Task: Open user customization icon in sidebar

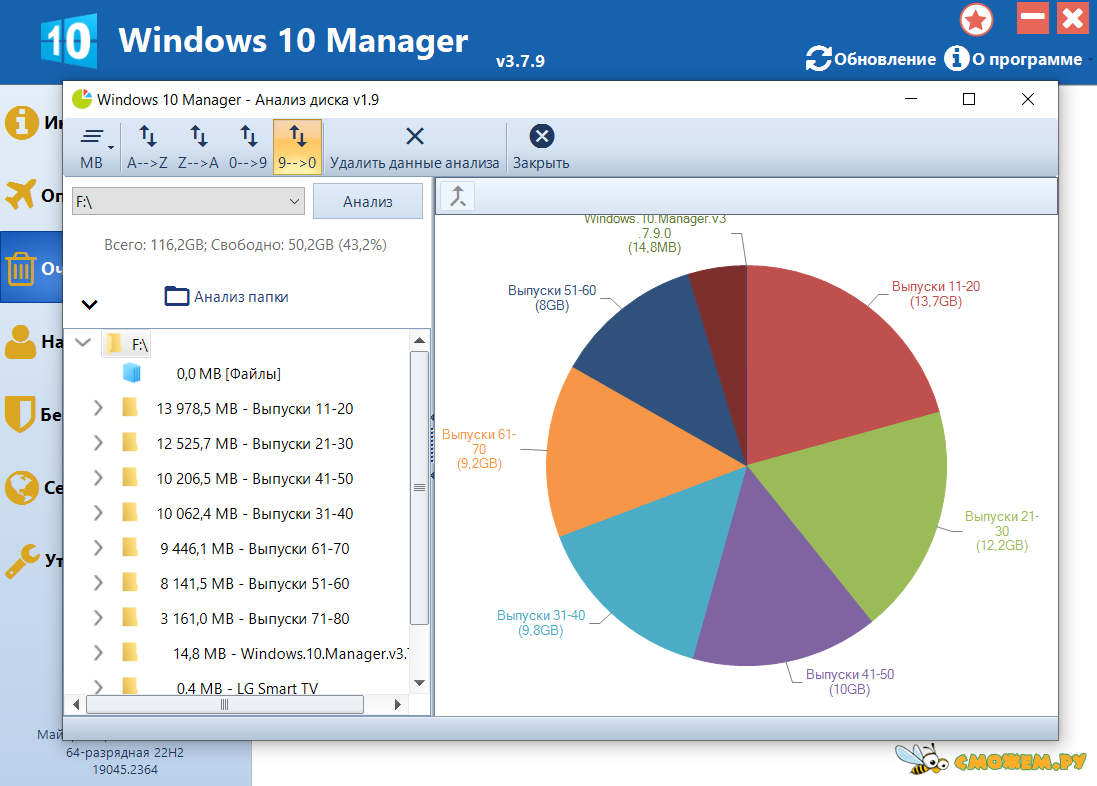Action: point(20,342)
